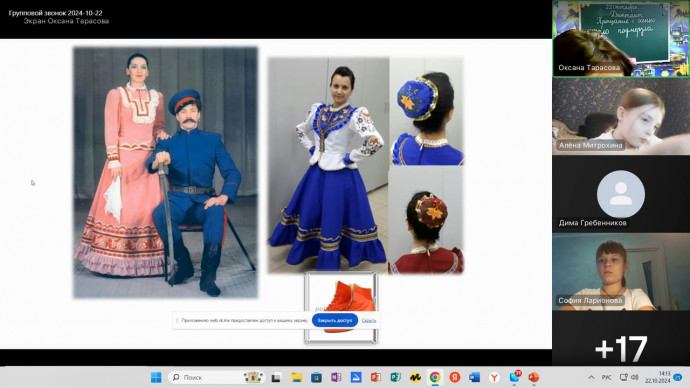
Task: Open the Windows Start menu
Action: pos(156,377)
